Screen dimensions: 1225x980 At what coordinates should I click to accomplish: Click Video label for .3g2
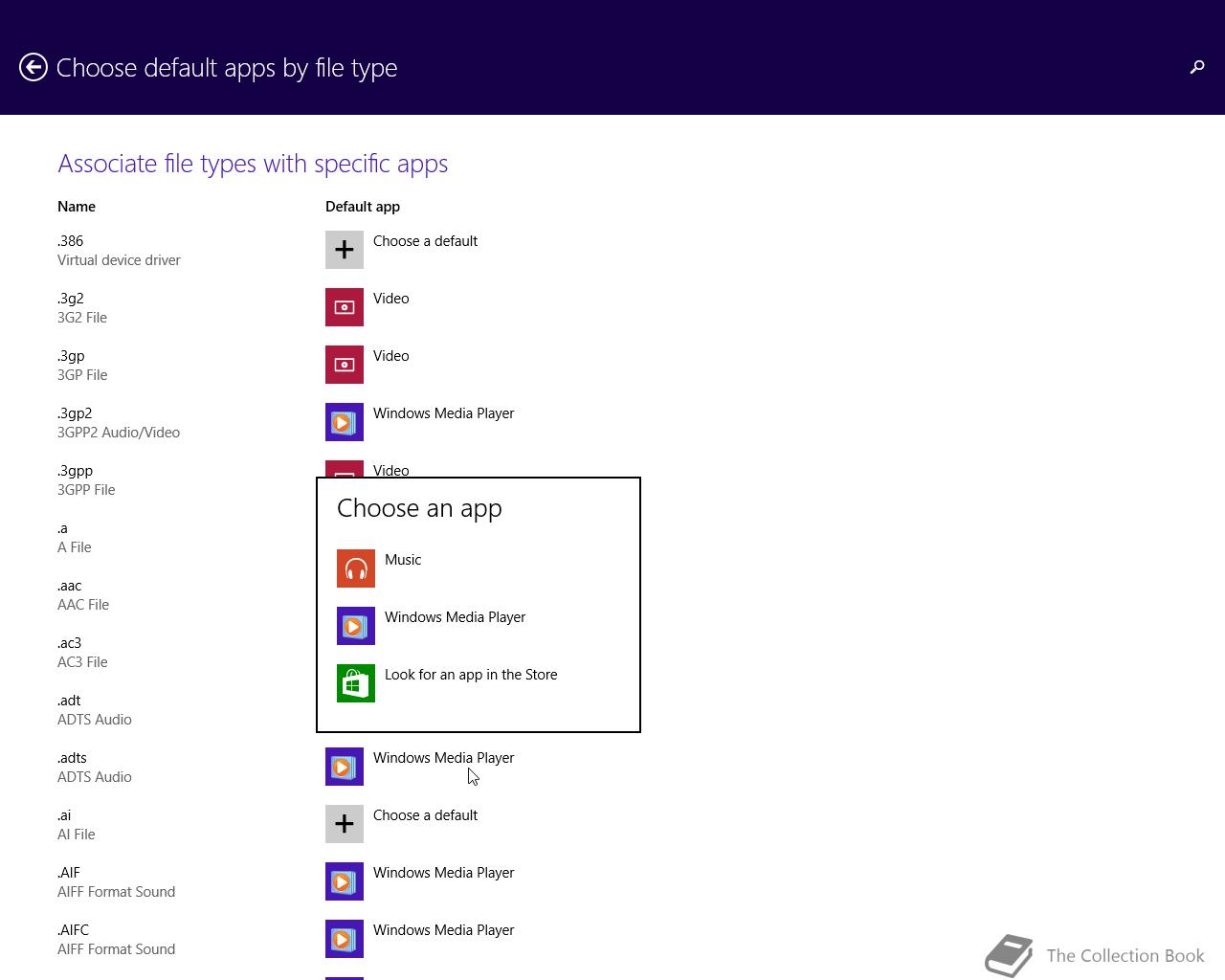[390, 299]
